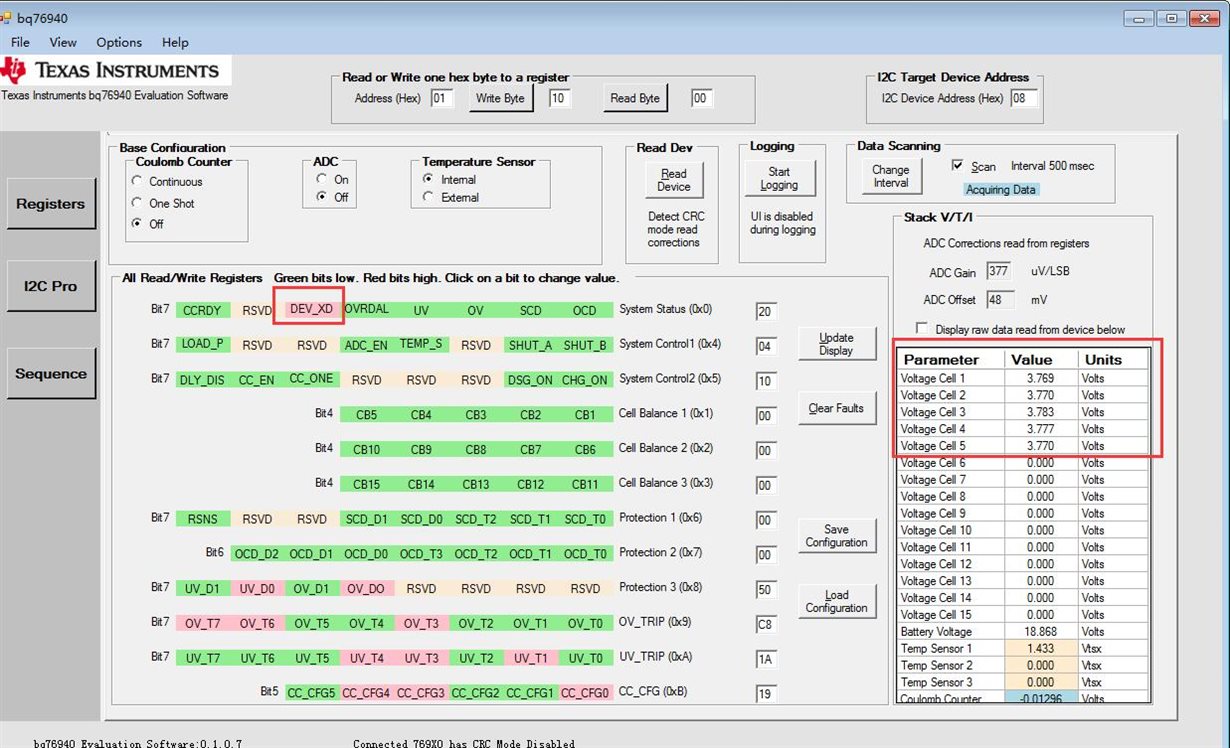Choose External temperature sensor
Image resolution: width=1230 pixels, height=748 pixels.
pyautogui.click(x=429, y=198)
